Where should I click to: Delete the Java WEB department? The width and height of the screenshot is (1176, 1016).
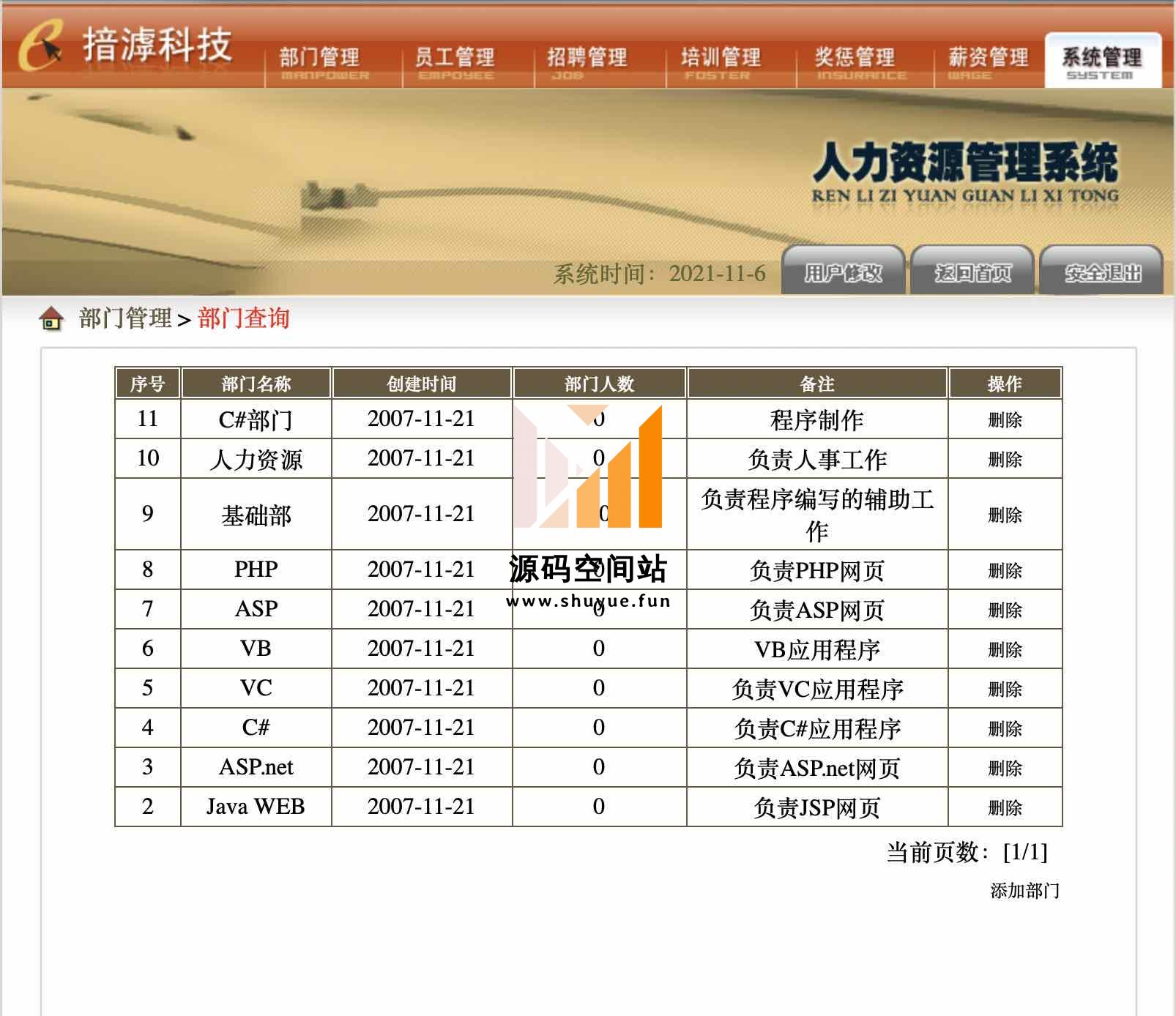[x=1005, y=808]
